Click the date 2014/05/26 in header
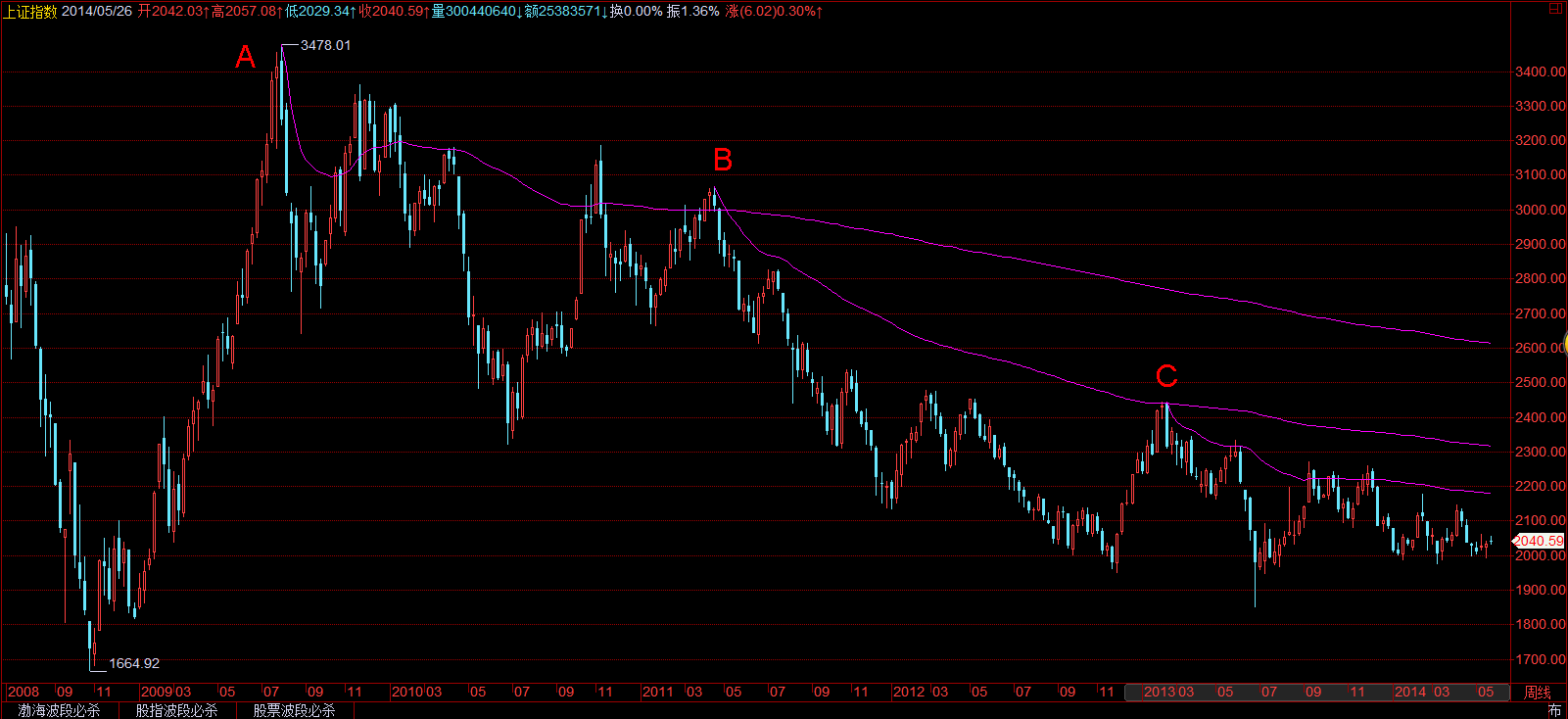 pos(97,11)
